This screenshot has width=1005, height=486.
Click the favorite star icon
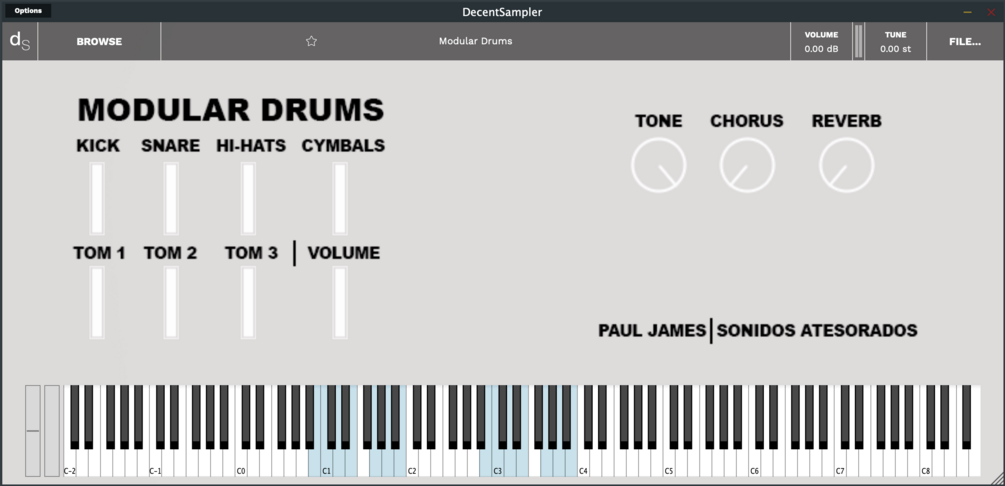(x=311, y=41)
